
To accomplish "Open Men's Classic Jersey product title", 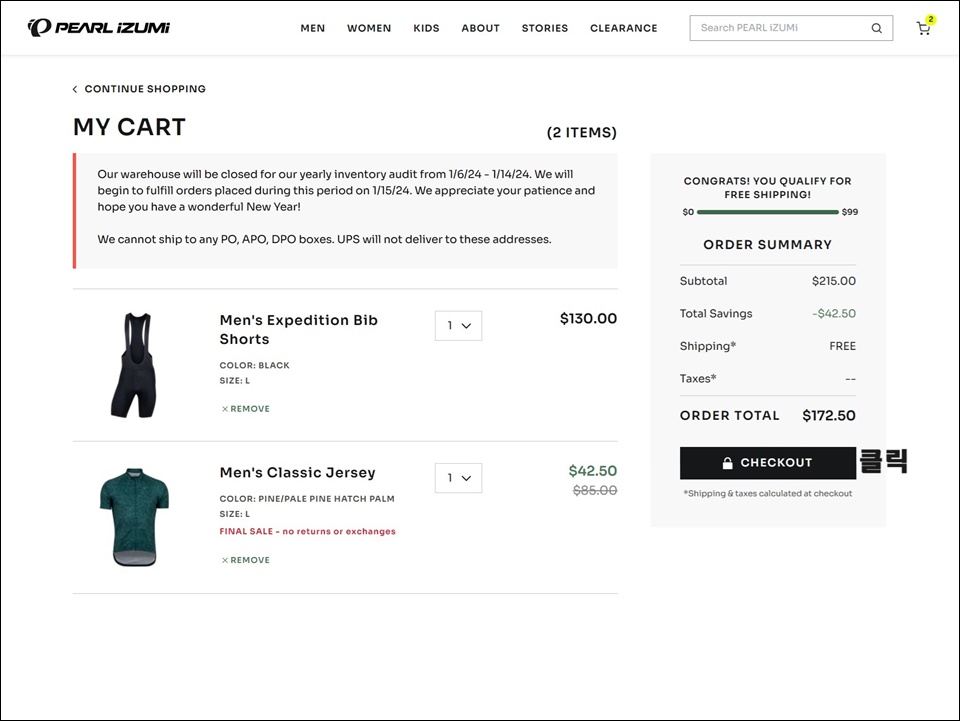I will [x=298, y=473].
